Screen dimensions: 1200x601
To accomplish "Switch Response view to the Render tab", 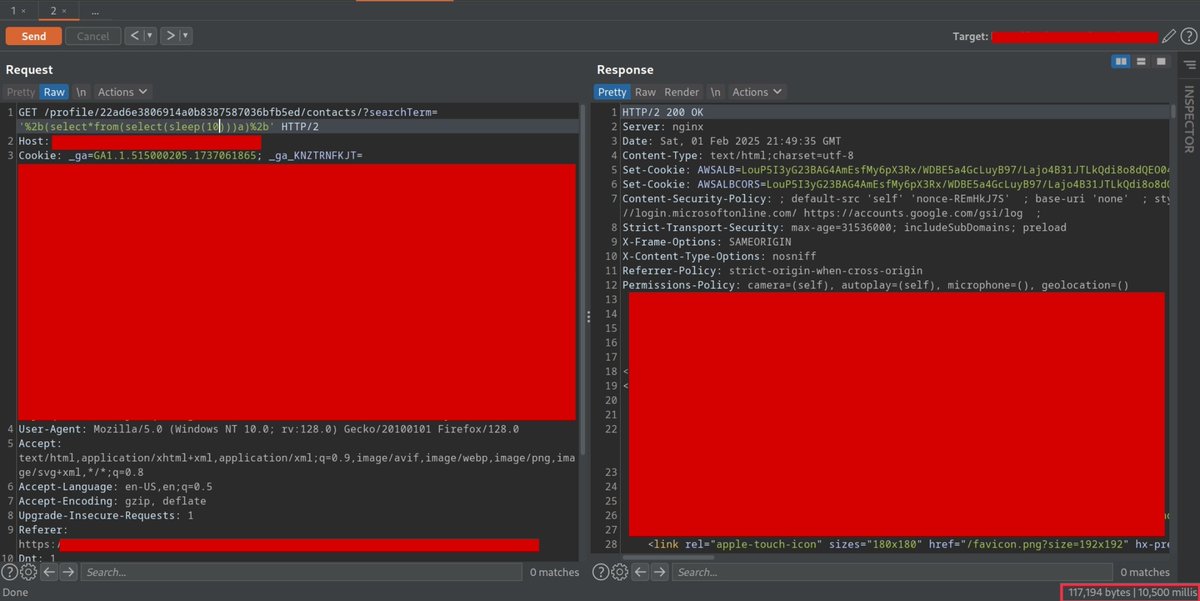I will 681,91.
